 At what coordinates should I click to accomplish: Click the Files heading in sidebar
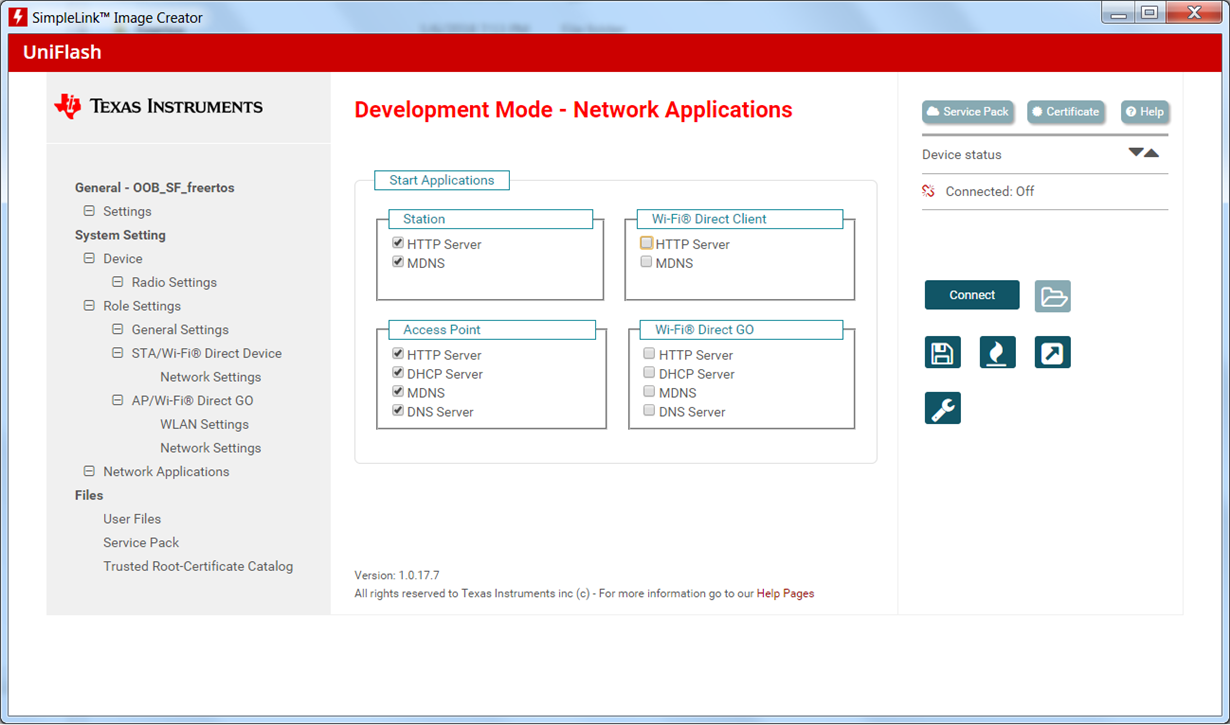point(89,495)
